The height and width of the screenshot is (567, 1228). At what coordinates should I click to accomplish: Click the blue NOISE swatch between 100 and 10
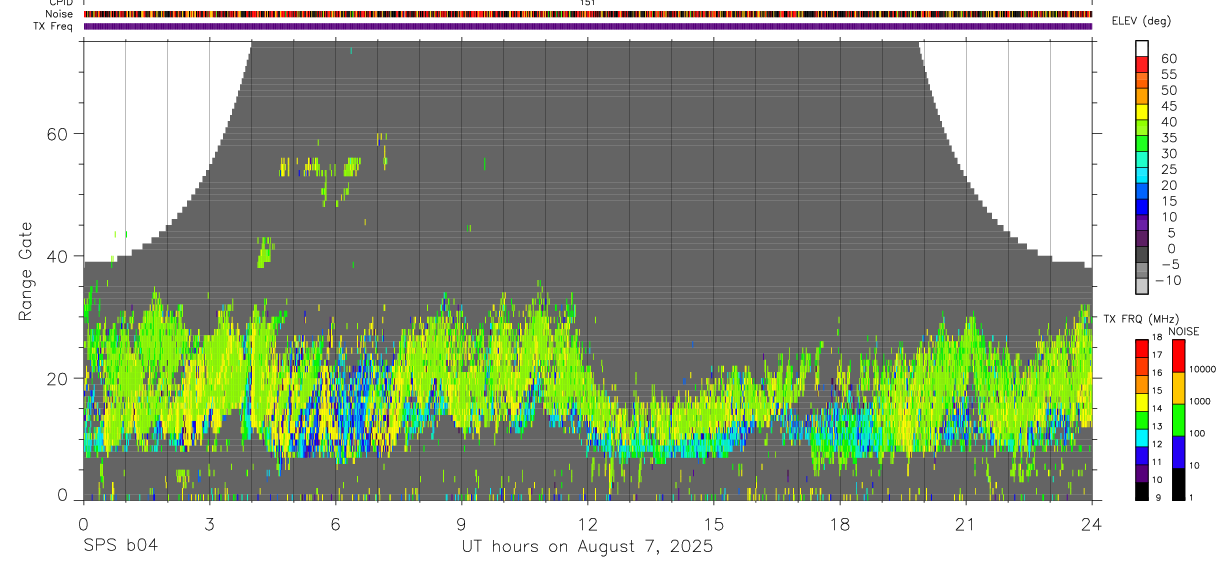click(x=1178, y=452)
